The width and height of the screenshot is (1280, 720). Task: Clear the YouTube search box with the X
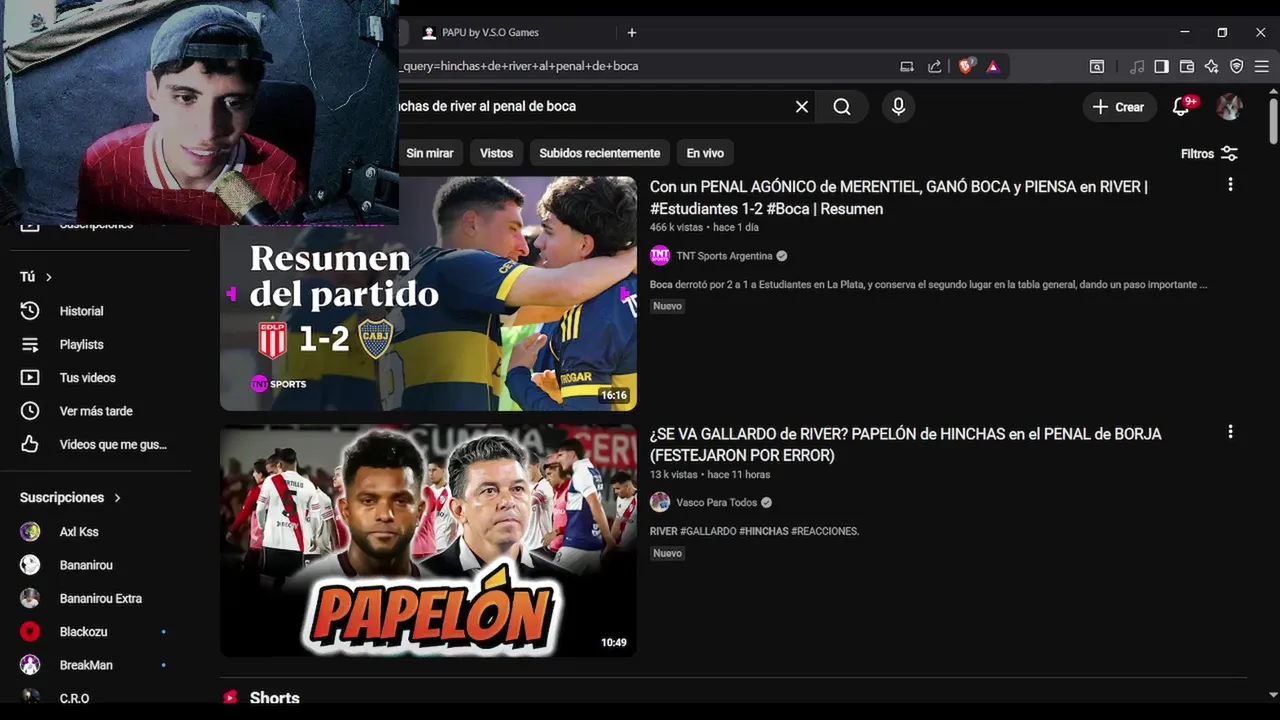coord(801,107)
